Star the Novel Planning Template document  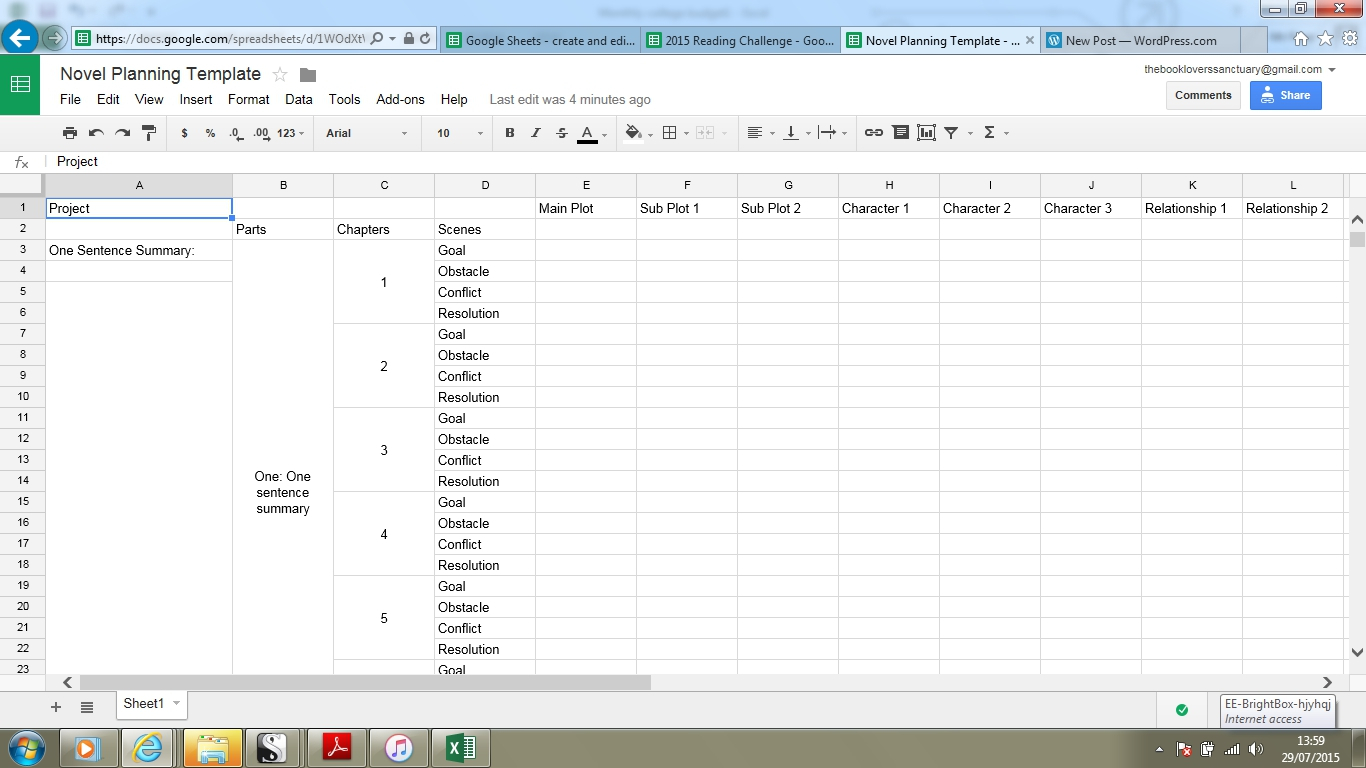(280, 75)
